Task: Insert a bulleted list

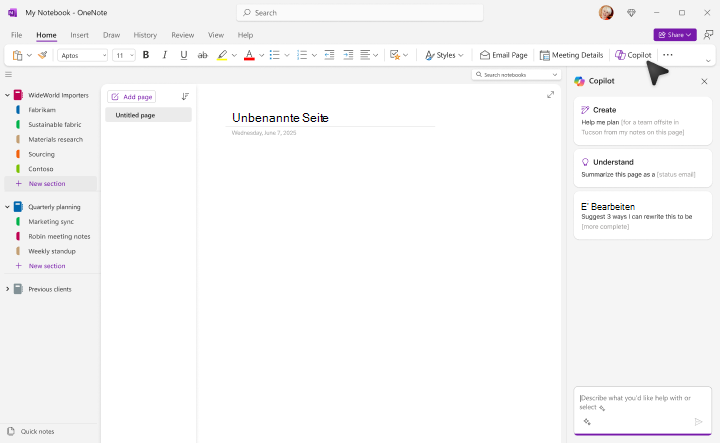Action: click(275, 55)
